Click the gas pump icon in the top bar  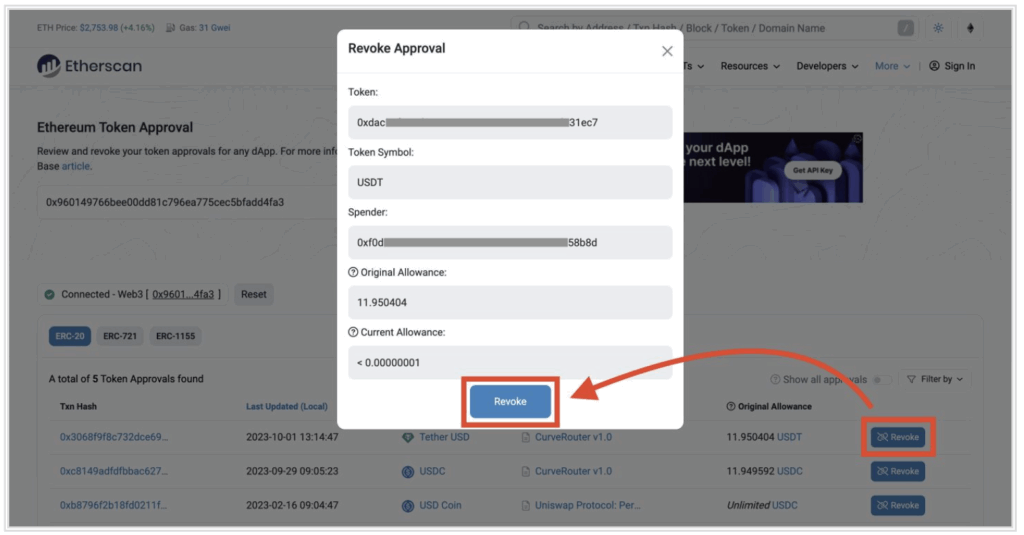[x=170, y=27]
